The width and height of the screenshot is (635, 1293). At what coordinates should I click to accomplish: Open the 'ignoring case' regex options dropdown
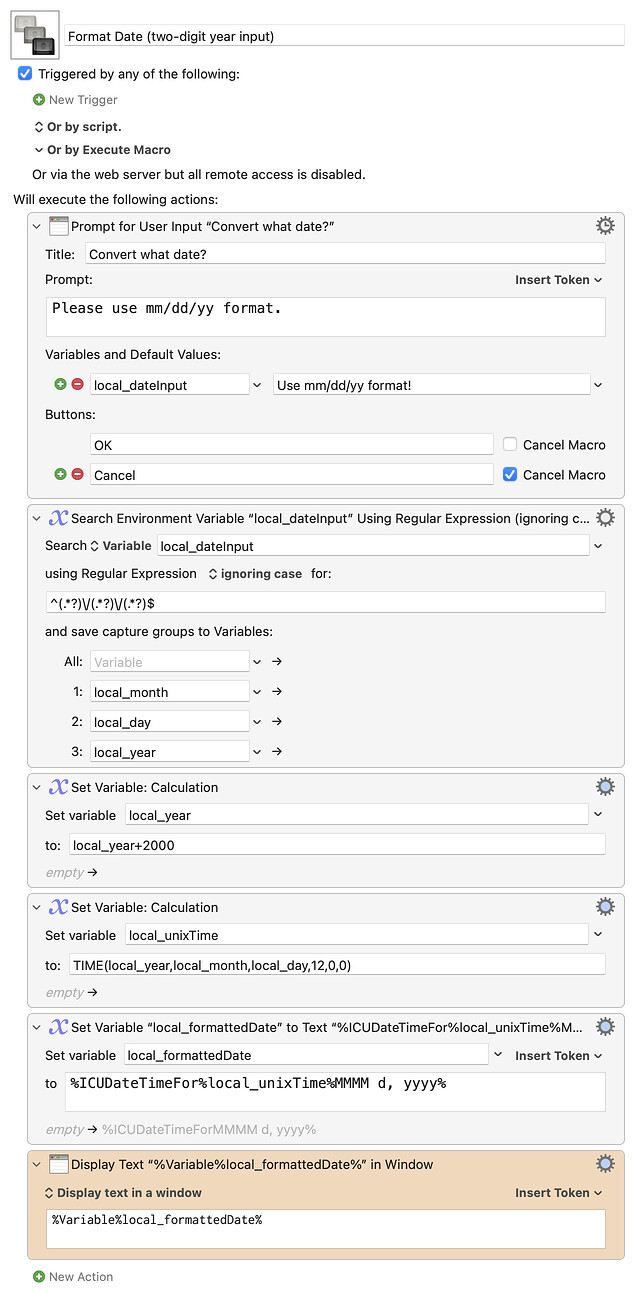[x=254, y=574]
